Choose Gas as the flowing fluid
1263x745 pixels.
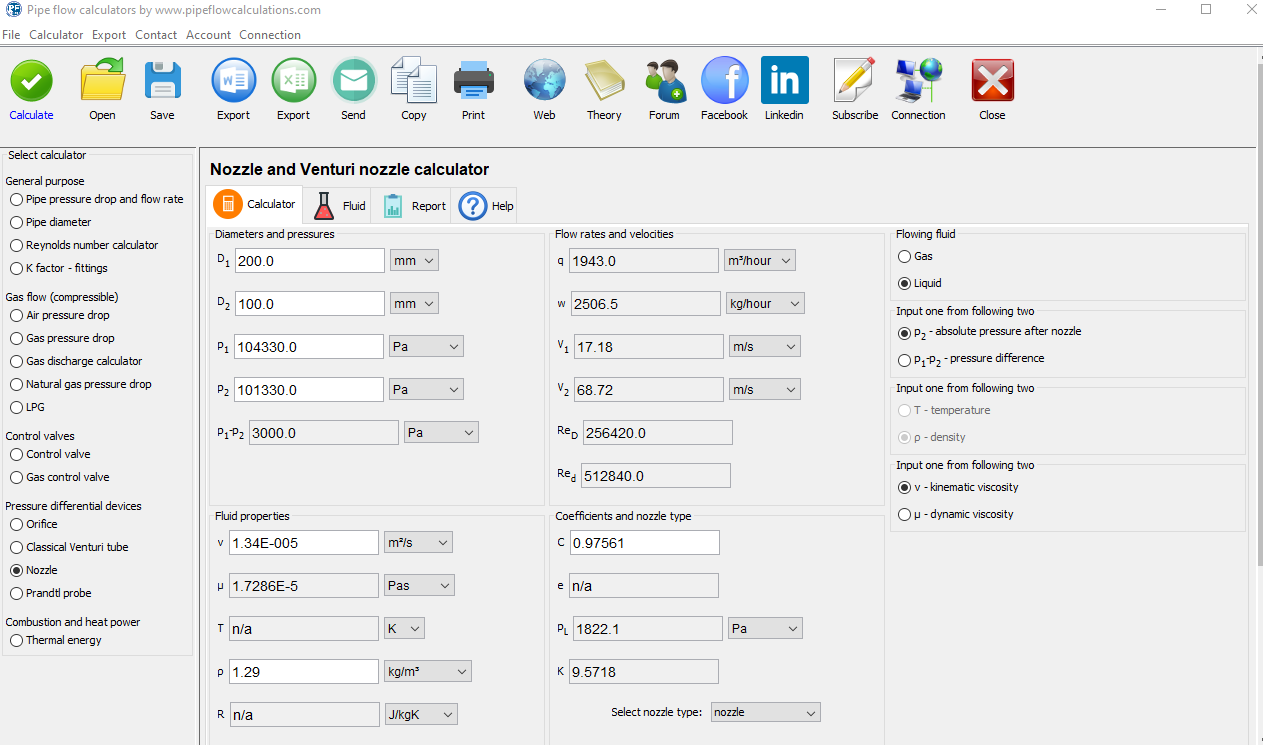pyautogui.click(x=903, y=256)
